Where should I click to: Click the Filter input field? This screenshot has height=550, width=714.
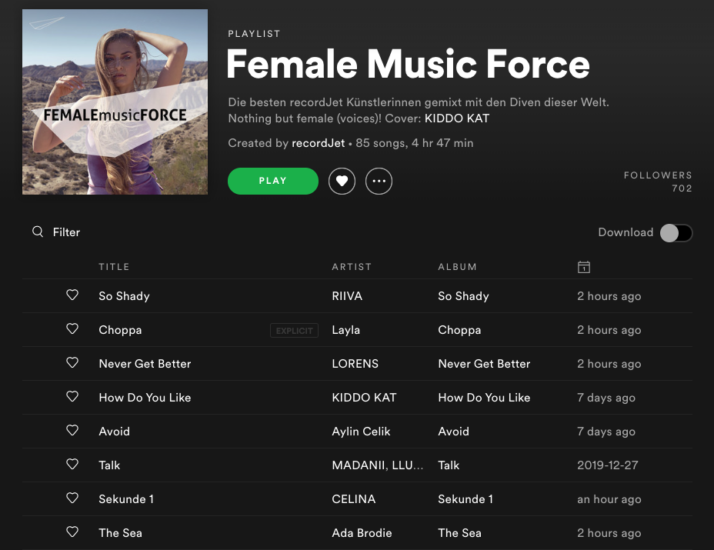(66, 232)
